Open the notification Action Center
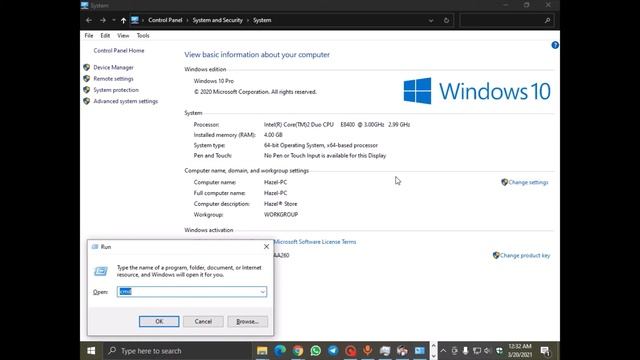 tap(545, 351)
